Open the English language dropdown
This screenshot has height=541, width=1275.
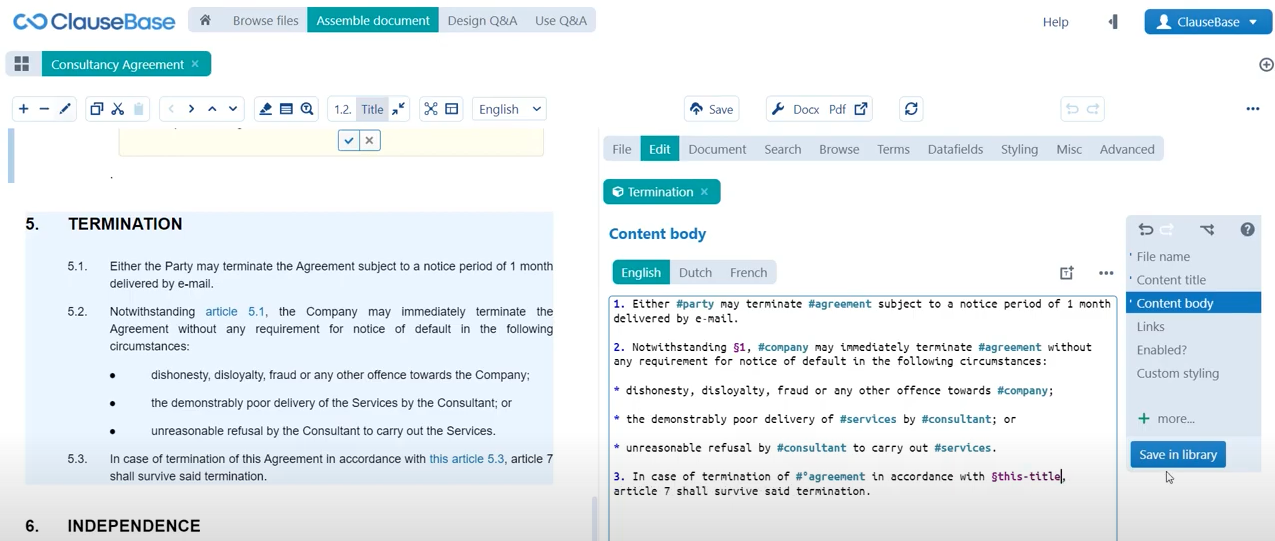(509, 109)
